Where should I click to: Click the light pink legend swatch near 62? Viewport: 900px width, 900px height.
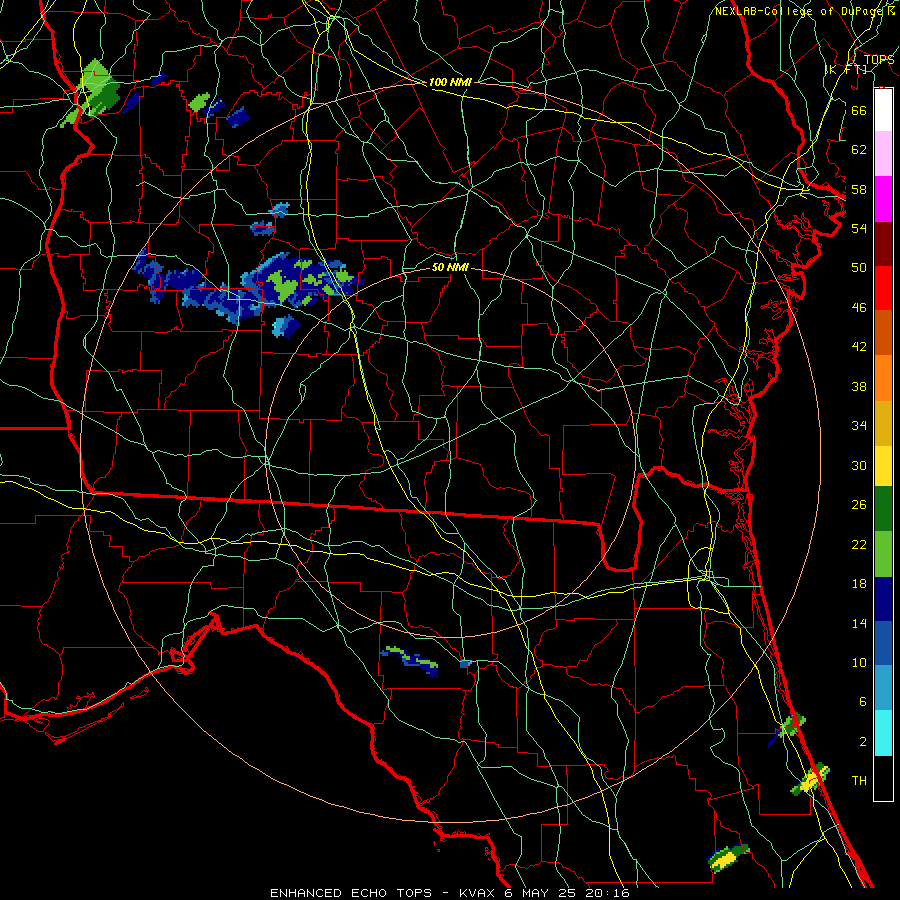(x=883, y=154)
